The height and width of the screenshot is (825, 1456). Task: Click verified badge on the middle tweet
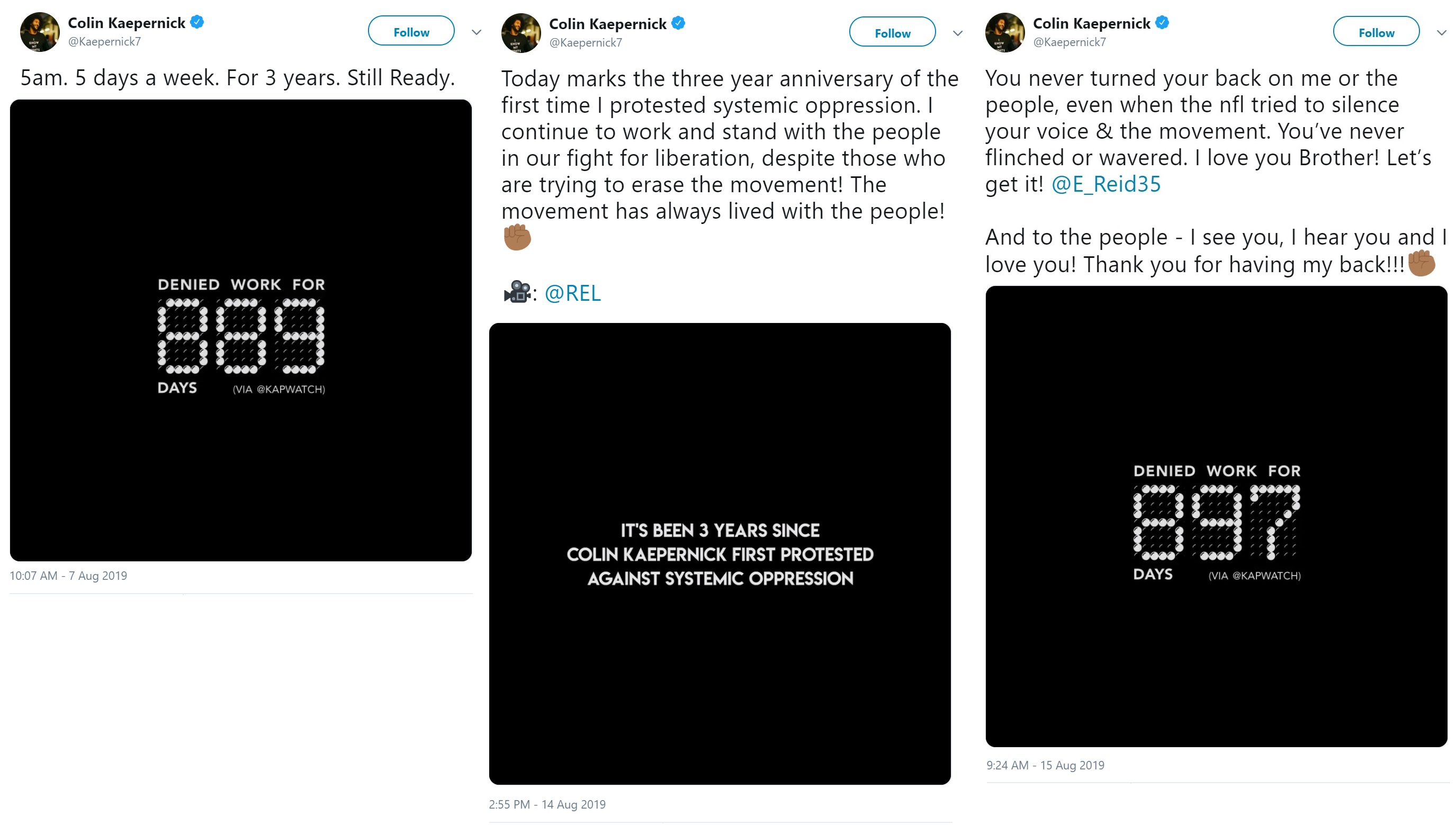pos(678,23)
